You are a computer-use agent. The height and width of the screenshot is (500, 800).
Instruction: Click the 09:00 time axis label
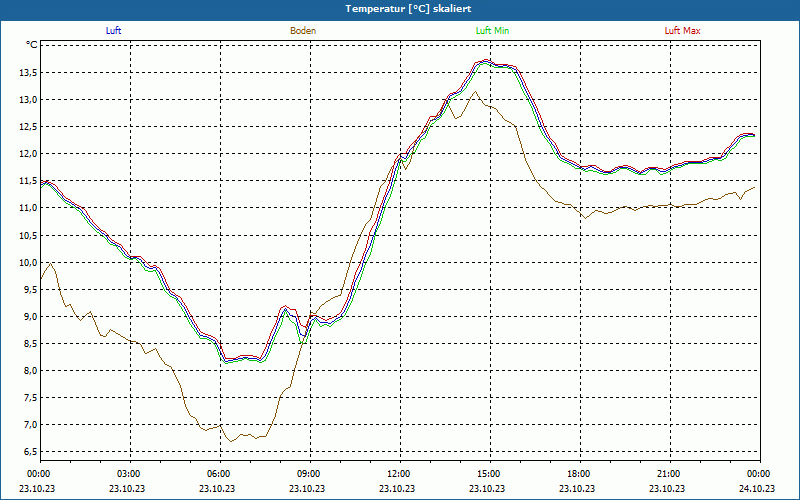[x=310, y=473]
